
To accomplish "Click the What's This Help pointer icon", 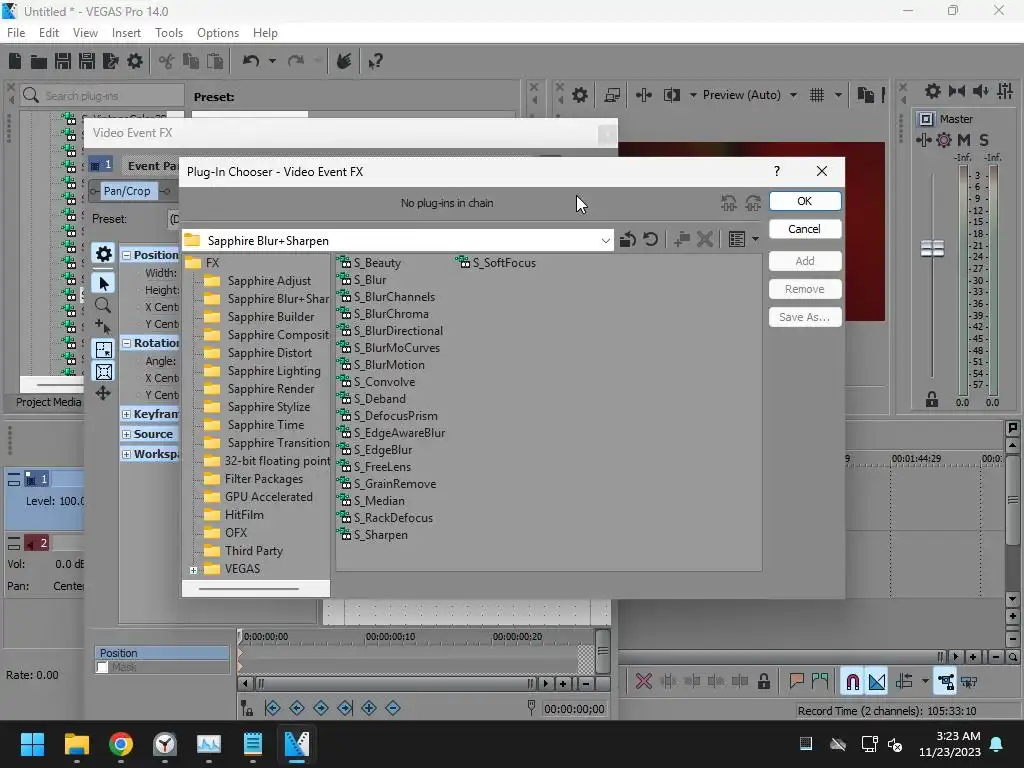I will 375,61.
